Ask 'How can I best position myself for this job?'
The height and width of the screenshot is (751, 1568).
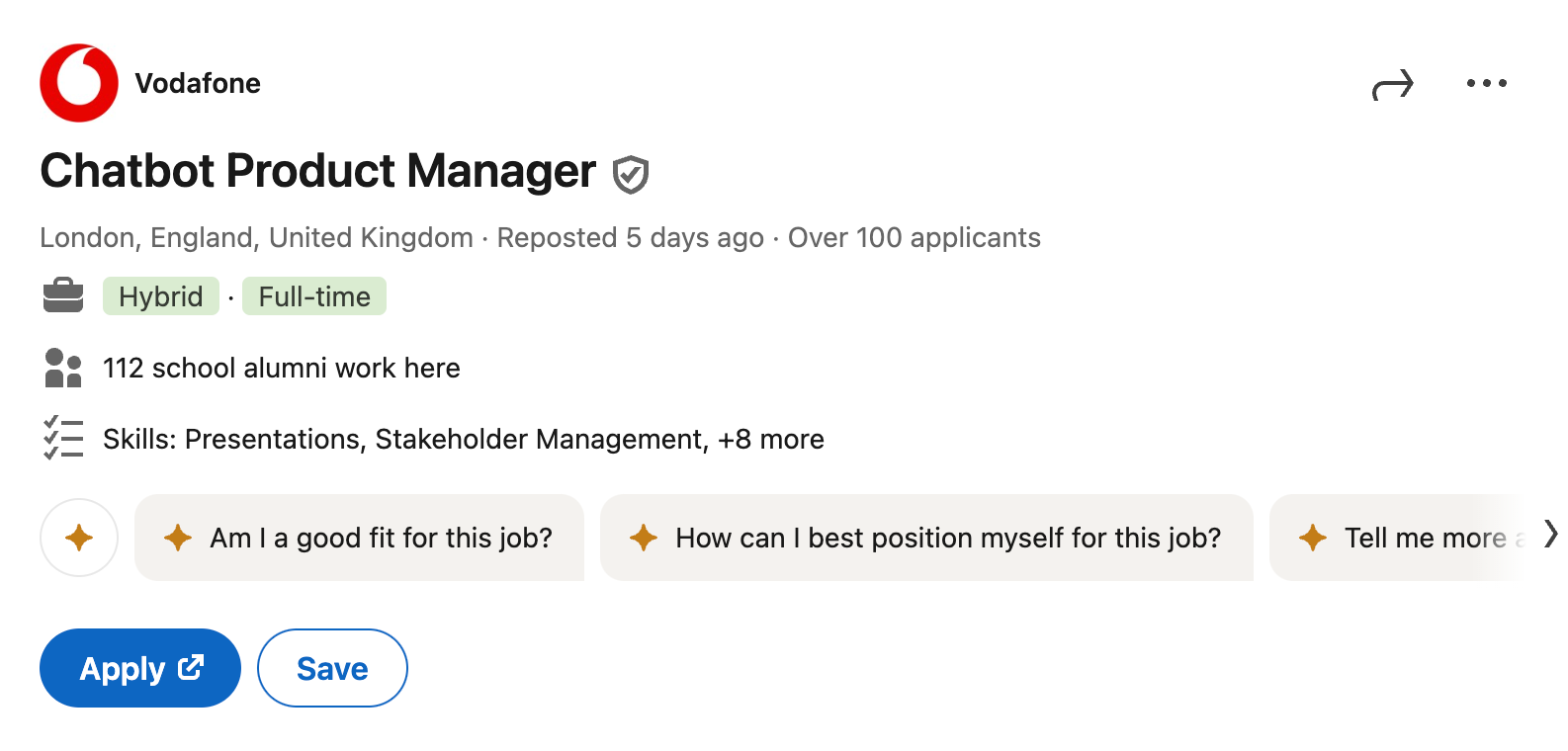point(925,538)
